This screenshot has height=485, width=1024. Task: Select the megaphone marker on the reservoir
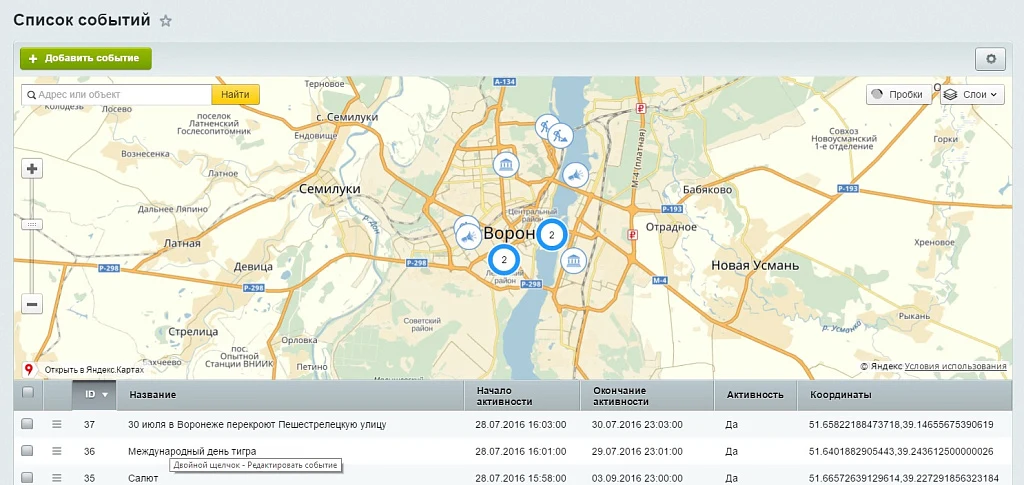pos(575,175)
